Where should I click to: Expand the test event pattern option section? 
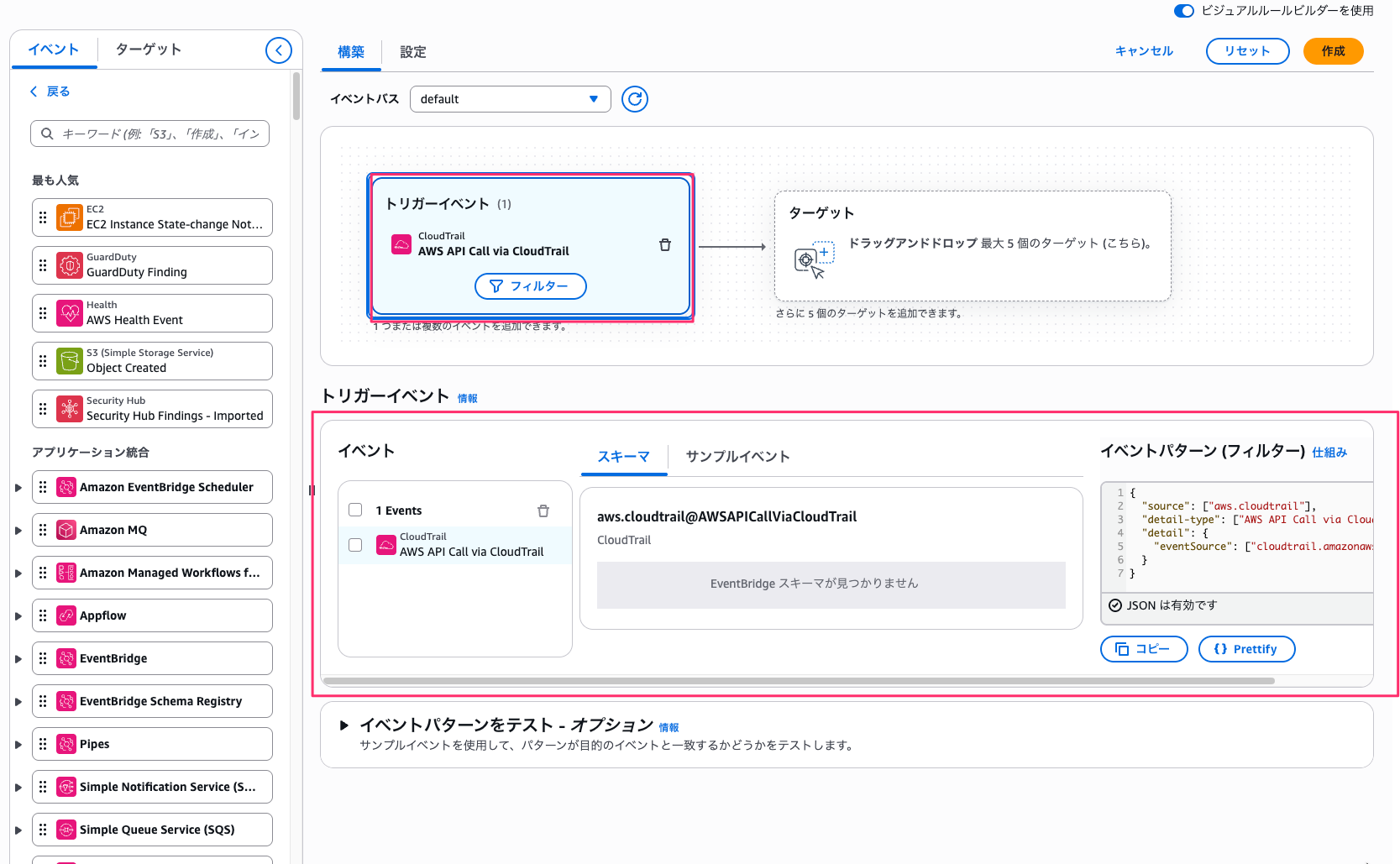pos(343,725)
